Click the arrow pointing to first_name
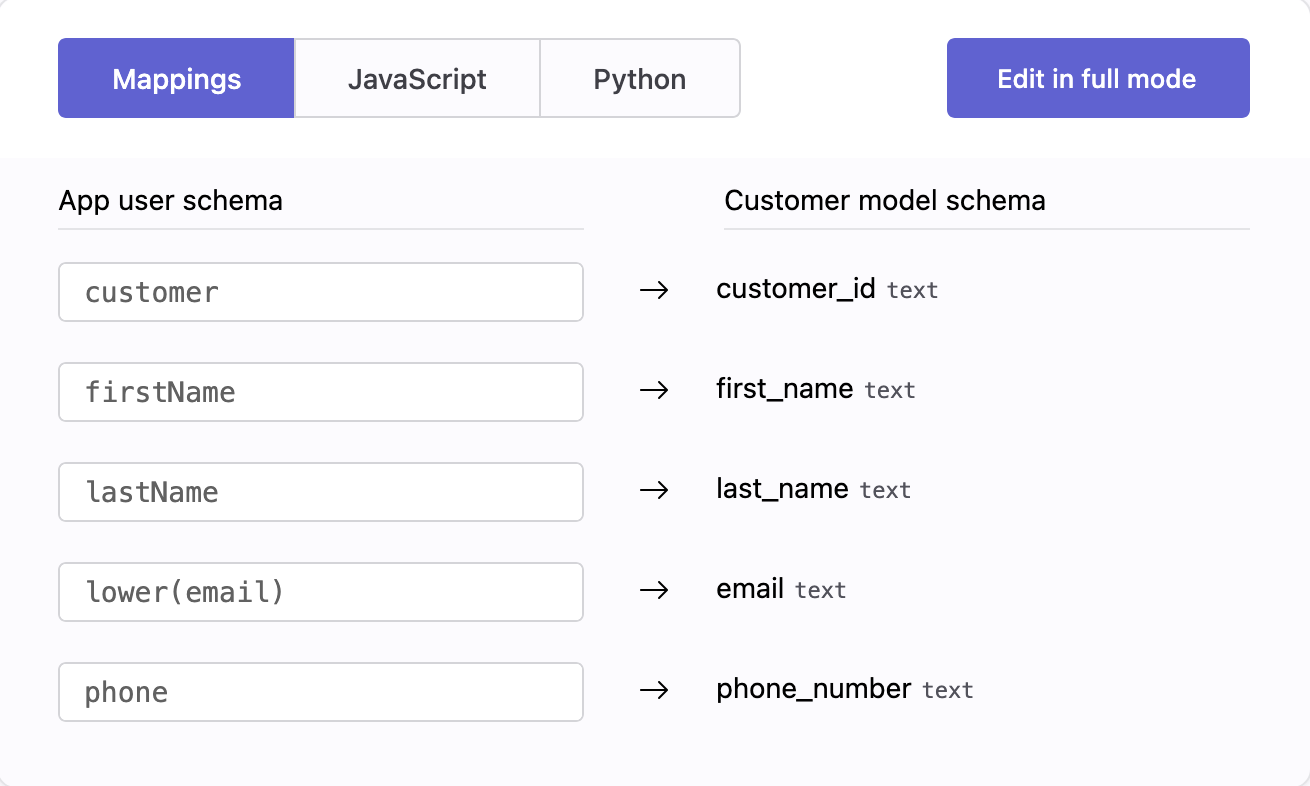The image size is (1310, 786). 653,391
